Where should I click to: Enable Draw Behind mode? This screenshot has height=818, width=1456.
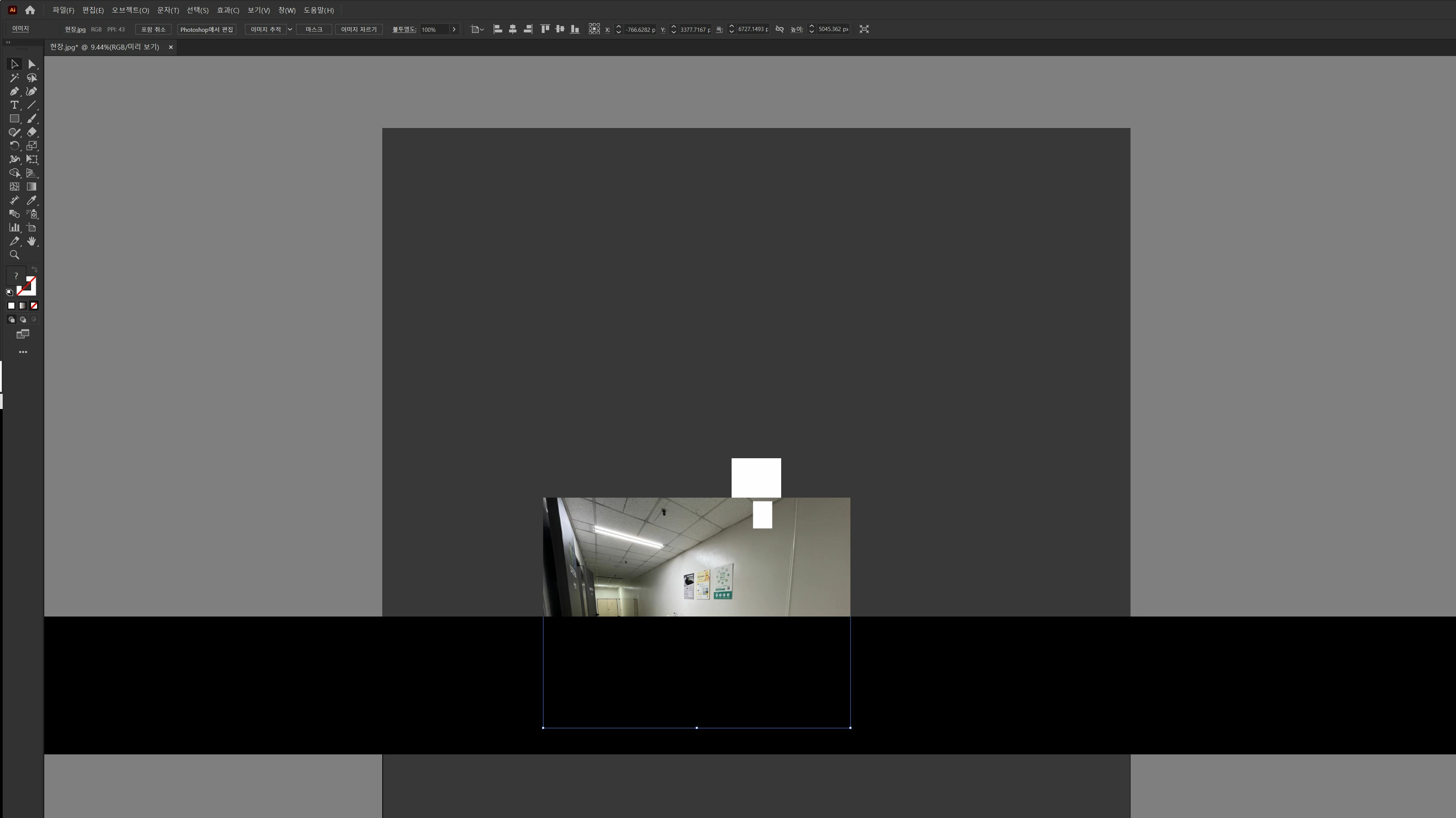(x=23, y=320)
